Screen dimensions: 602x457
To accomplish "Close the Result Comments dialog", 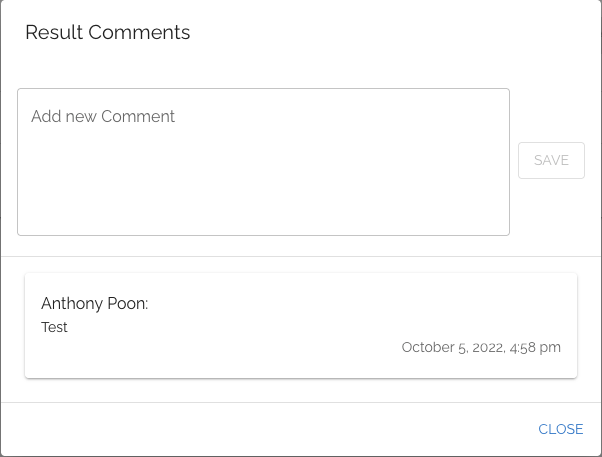I will click(560, 429).
